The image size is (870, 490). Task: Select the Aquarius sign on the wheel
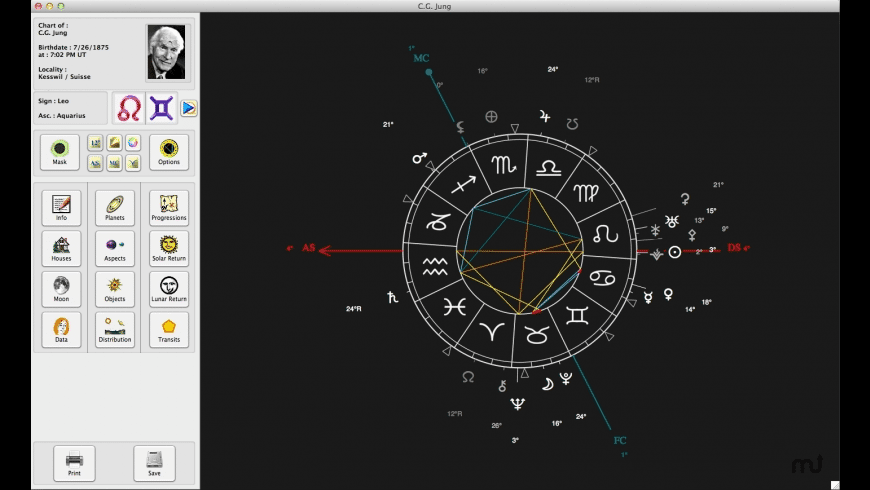tap(435, 266)
